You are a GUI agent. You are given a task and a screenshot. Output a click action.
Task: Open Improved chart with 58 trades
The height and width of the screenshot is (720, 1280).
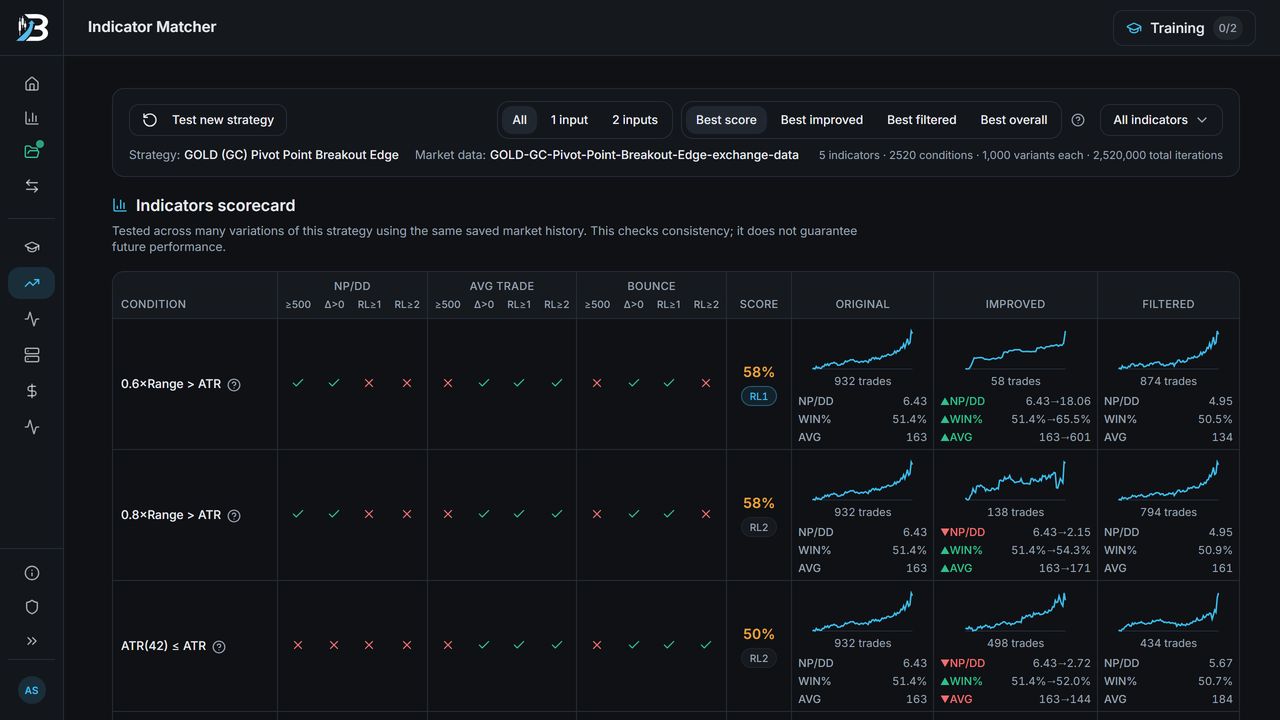(1015, 350)
